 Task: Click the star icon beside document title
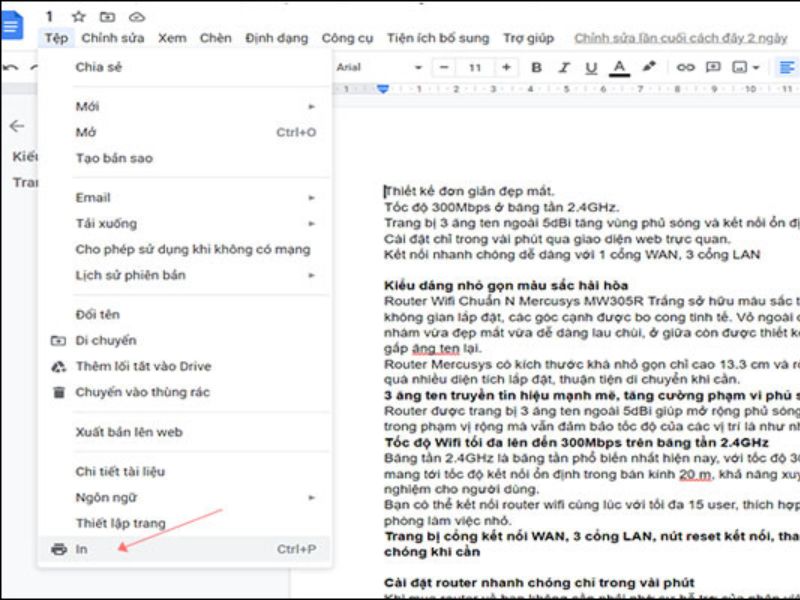(x=79, y=17)
